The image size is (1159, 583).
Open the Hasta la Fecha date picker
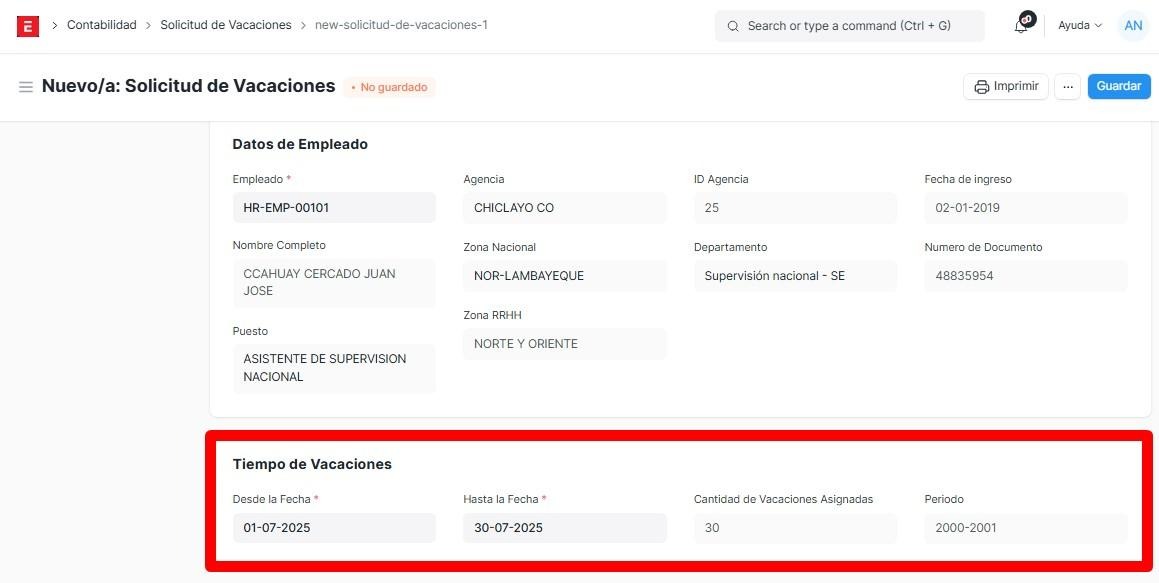tap(564, 528)
